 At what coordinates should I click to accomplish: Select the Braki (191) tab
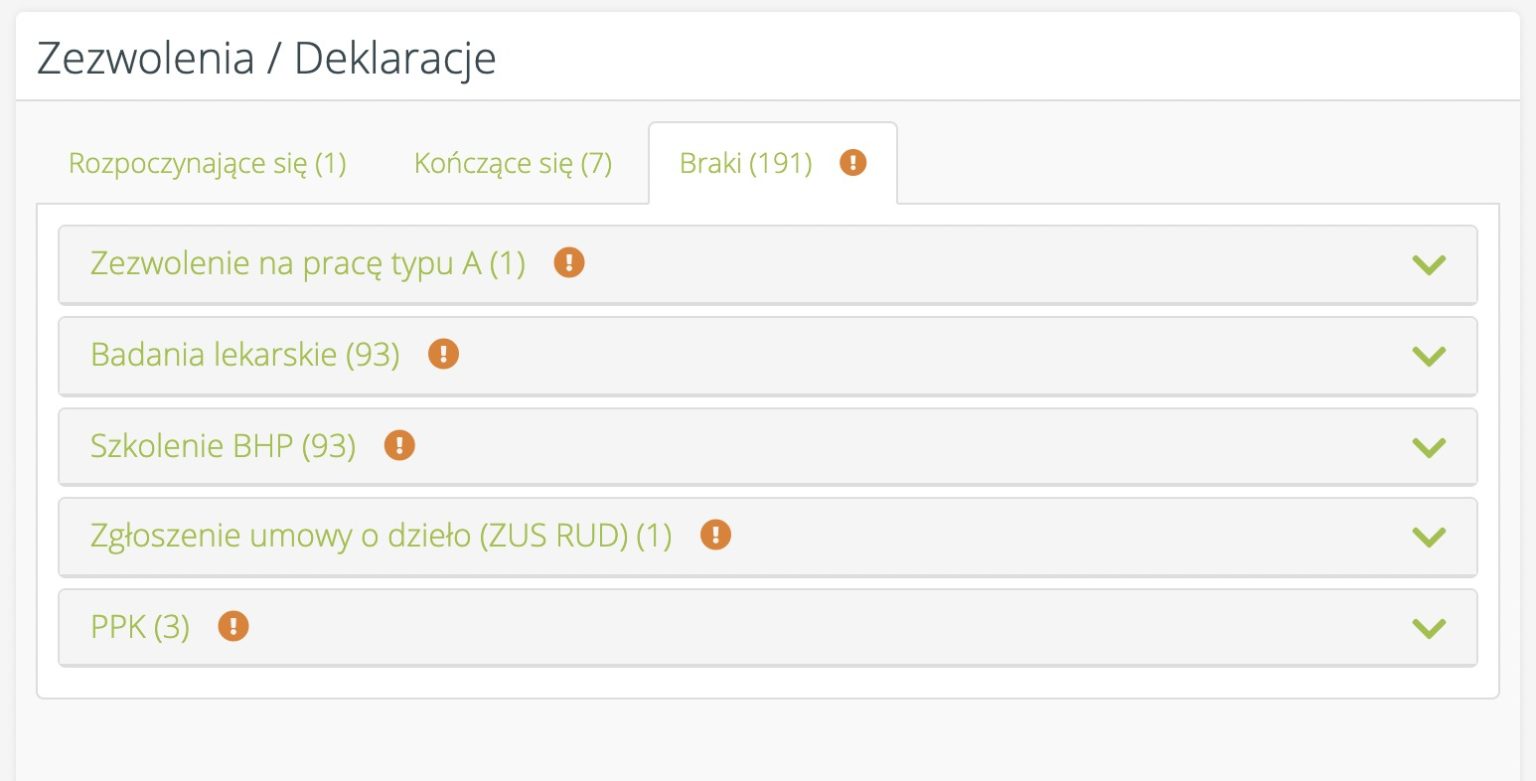(x=745, y=163)
